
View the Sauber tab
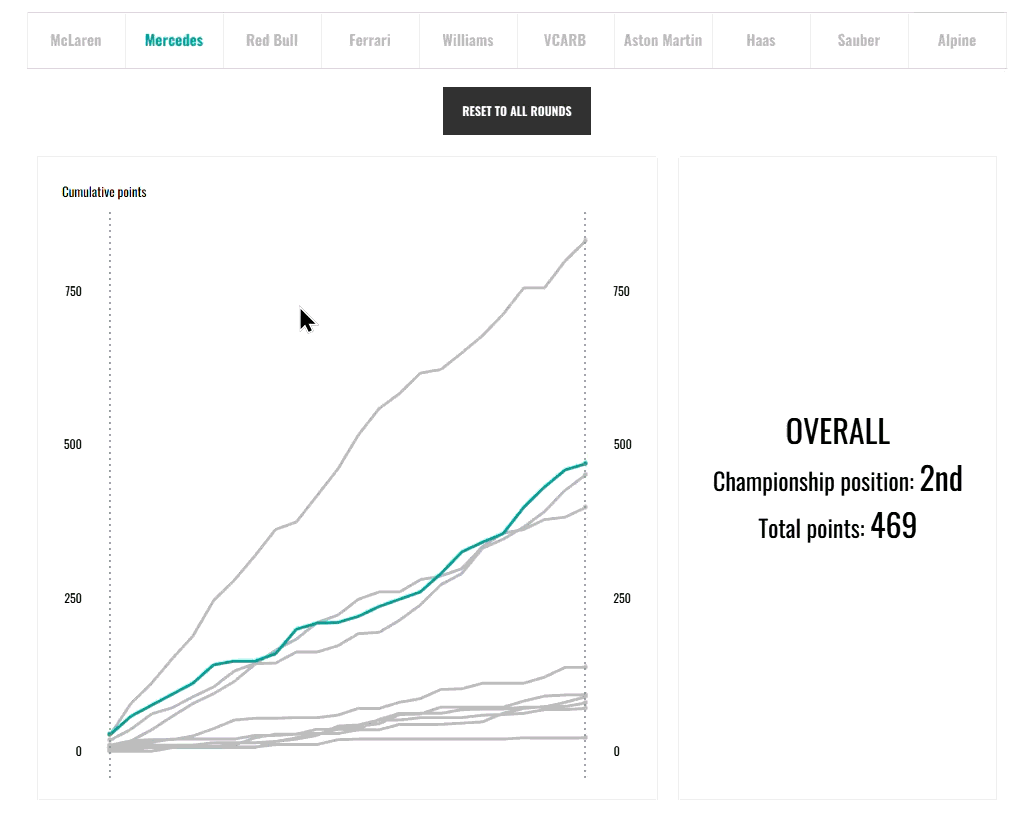tap(859, 41)
